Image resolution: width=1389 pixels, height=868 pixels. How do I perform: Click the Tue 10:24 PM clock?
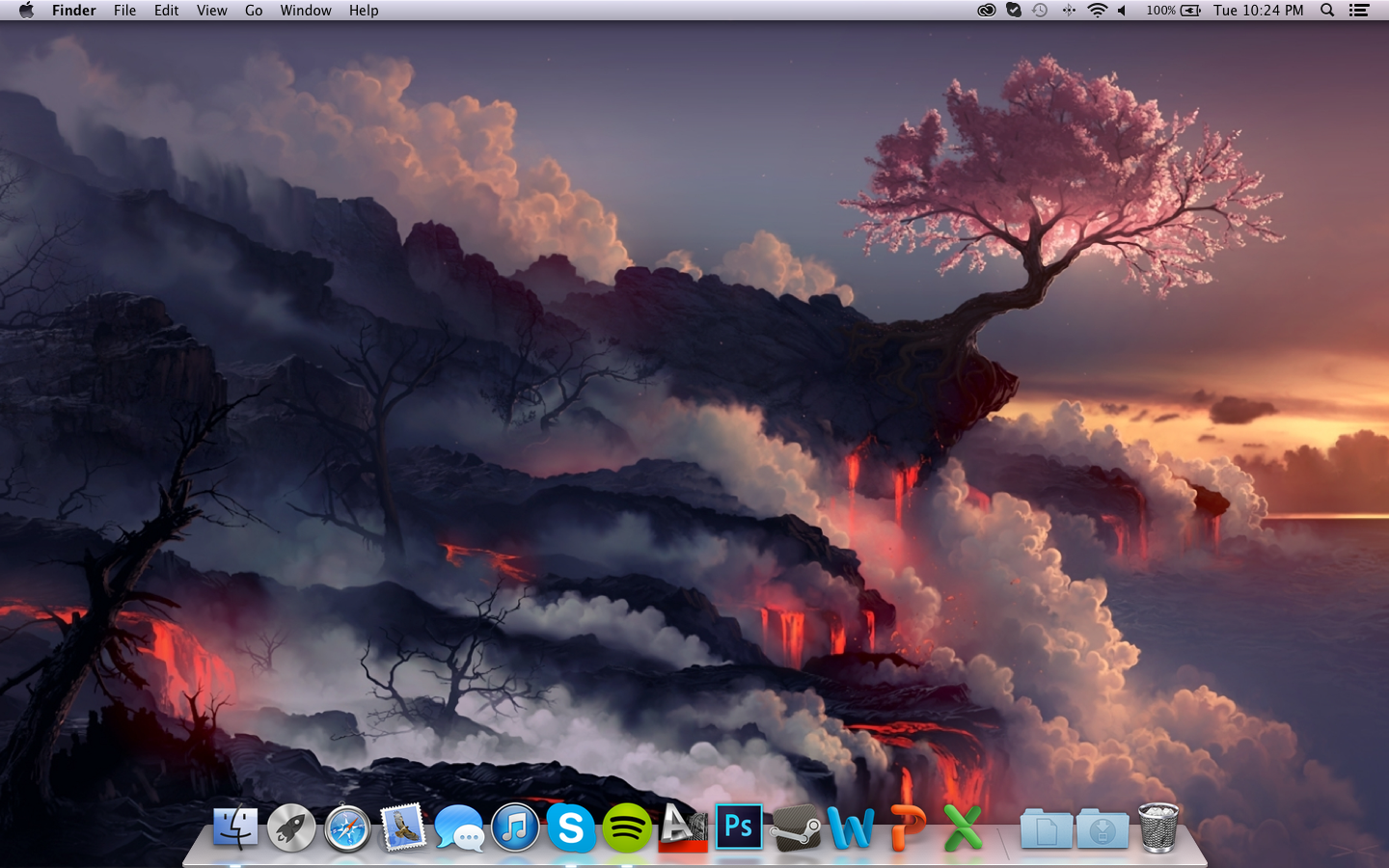click(1259, 11)
